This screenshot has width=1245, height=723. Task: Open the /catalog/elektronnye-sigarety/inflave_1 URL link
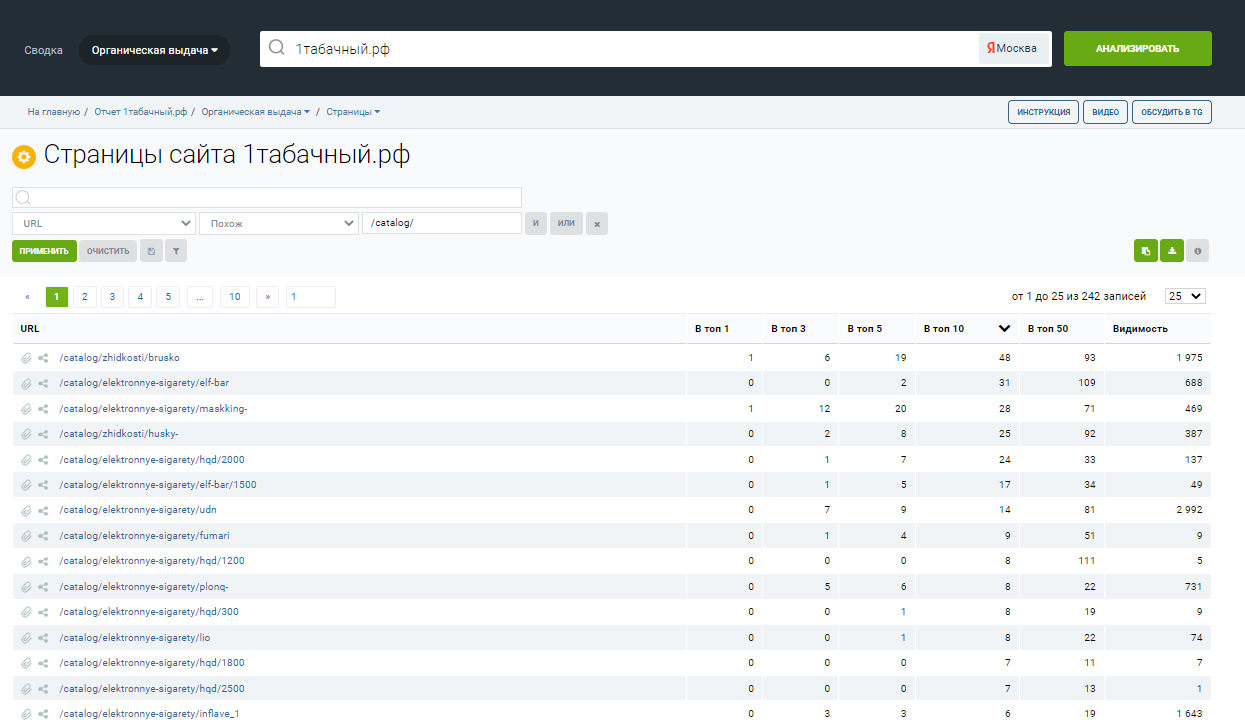click(149, 714)
